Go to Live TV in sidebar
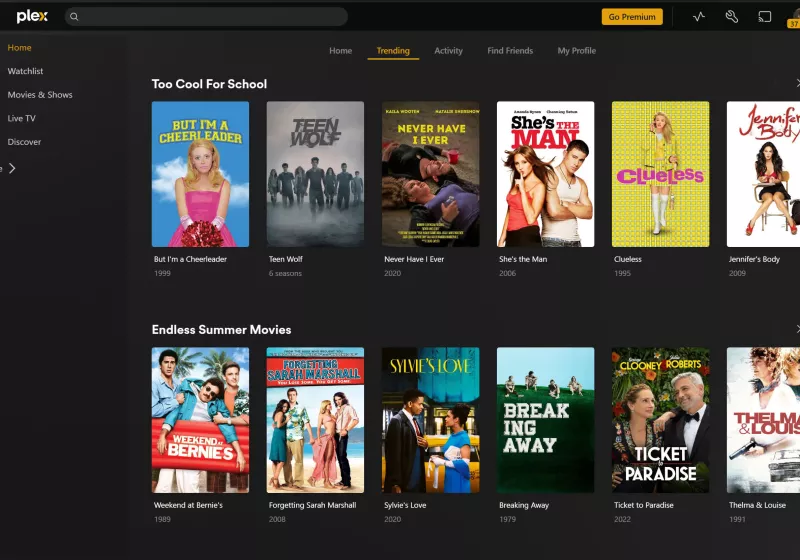 pos(21,118)
